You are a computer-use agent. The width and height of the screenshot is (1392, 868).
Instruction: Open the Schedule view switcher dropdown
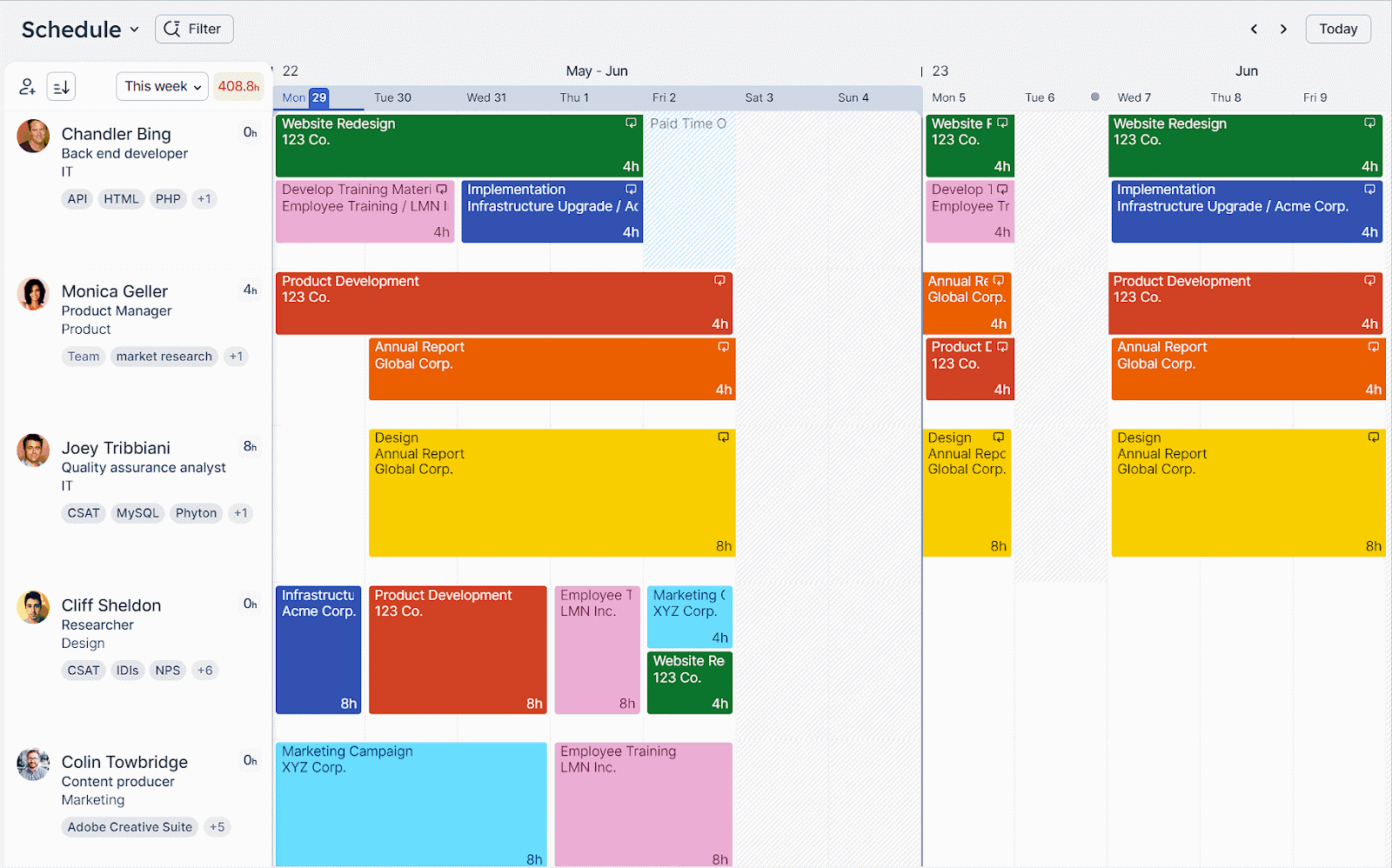tap(78, 29)
